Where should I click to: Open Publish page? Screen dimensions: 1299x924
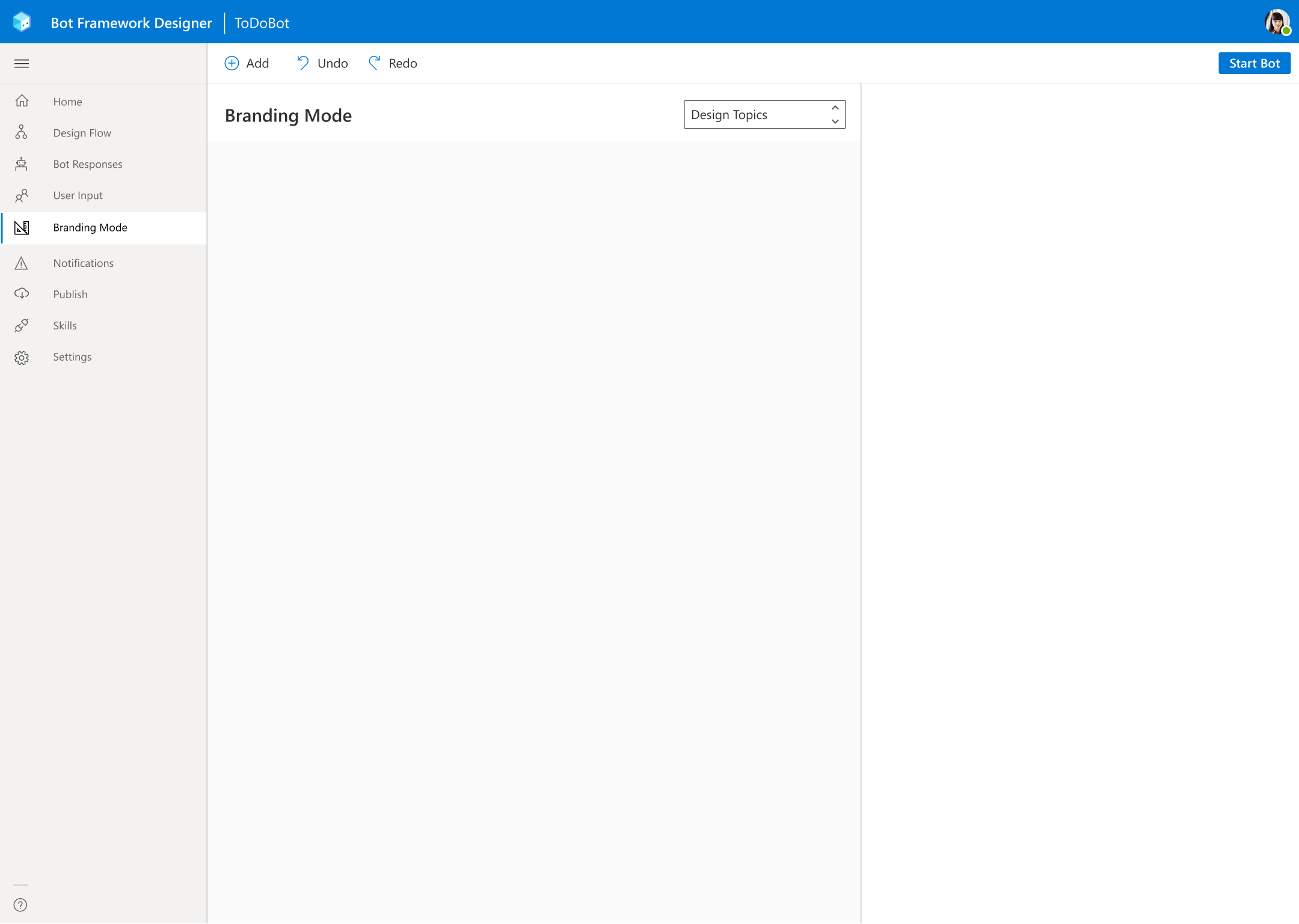coord(104,294)
